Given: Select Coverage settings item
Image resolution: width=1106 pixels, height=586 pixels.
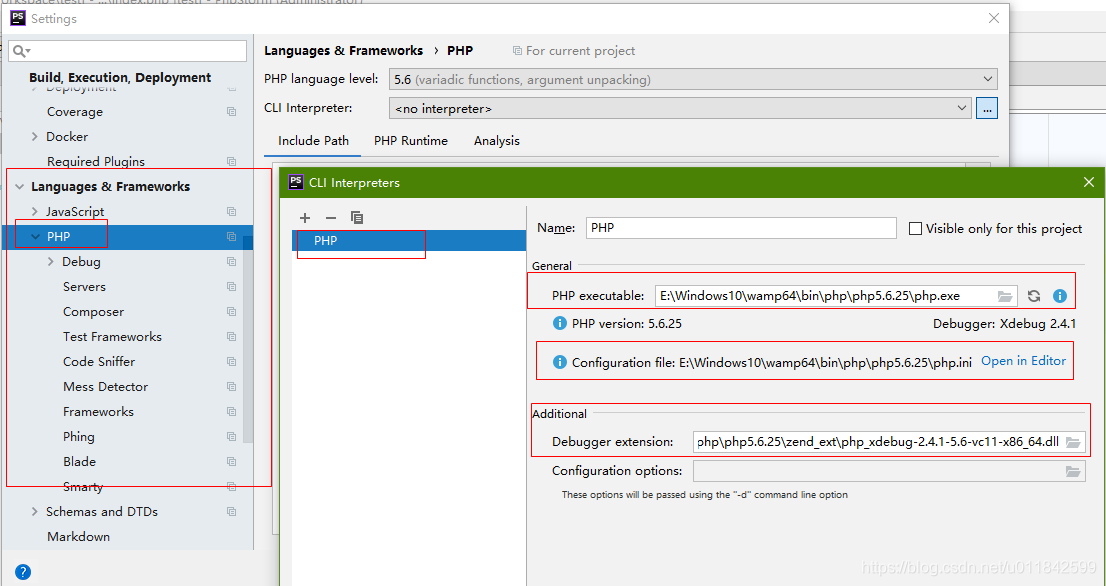Looking at the screenshot, I should tap(75, 111).
